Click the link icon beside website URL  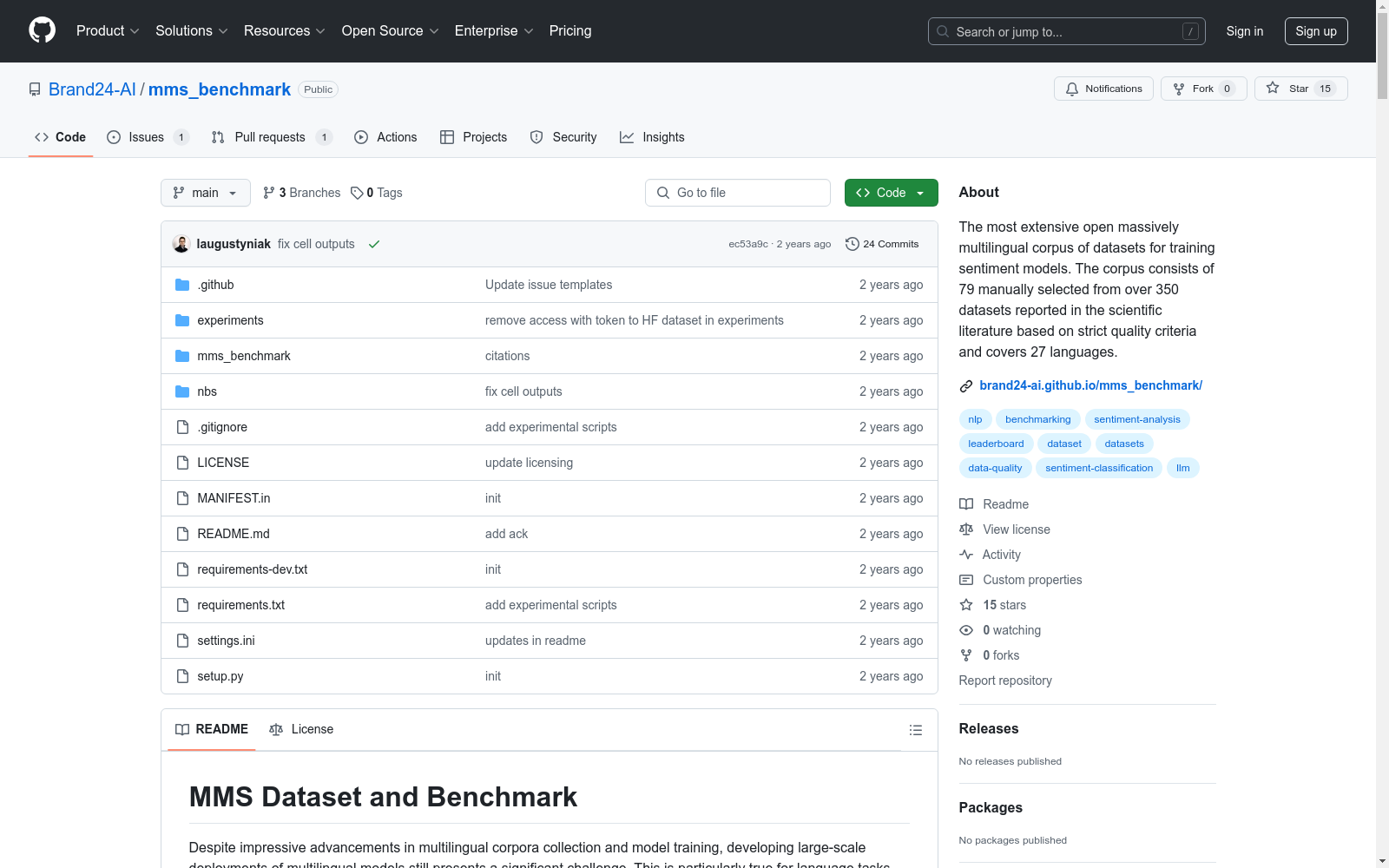point(966,386)
